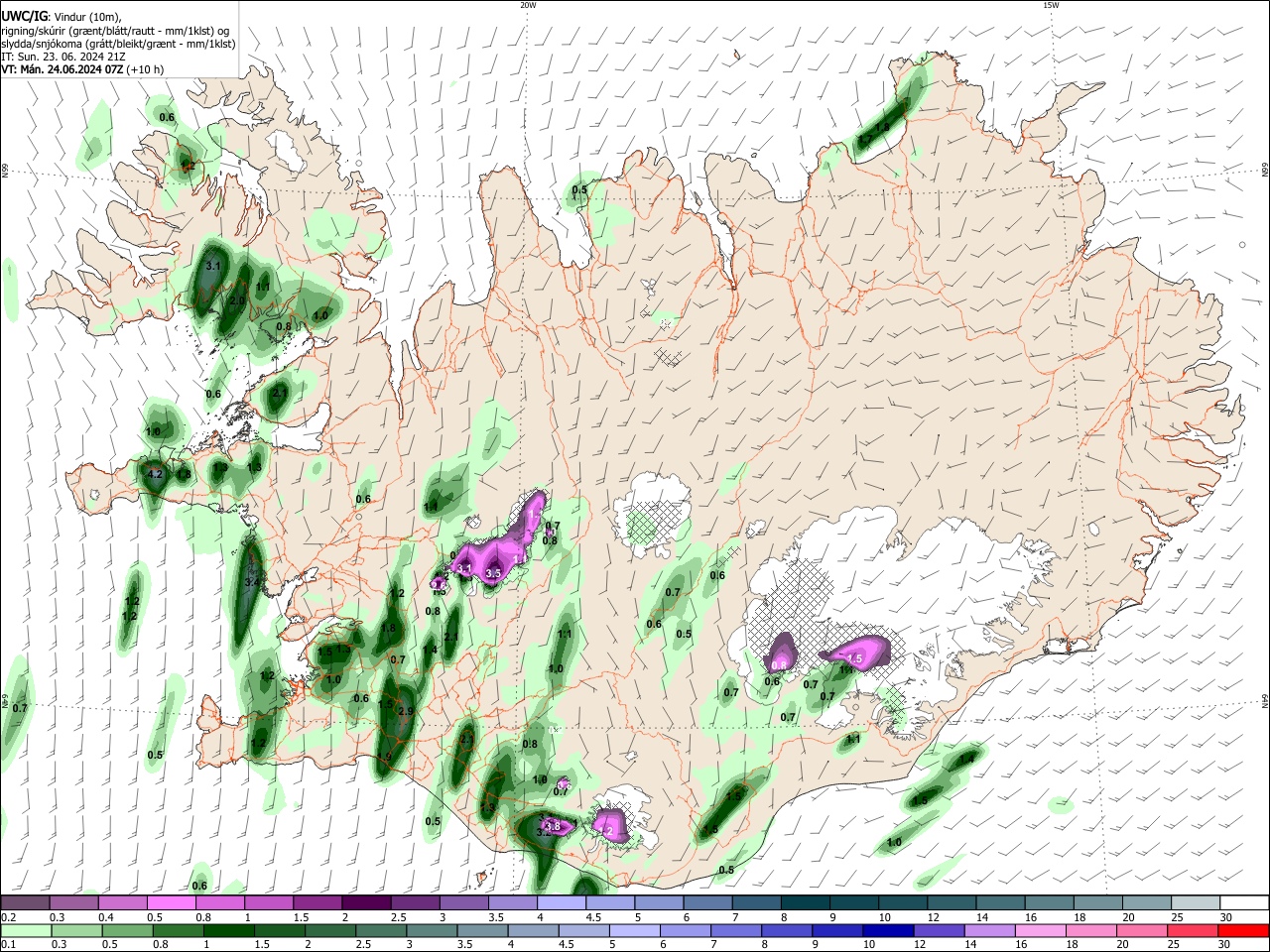
Task: Click the 3.8 value in the purple patch
Action: [554, 826]
